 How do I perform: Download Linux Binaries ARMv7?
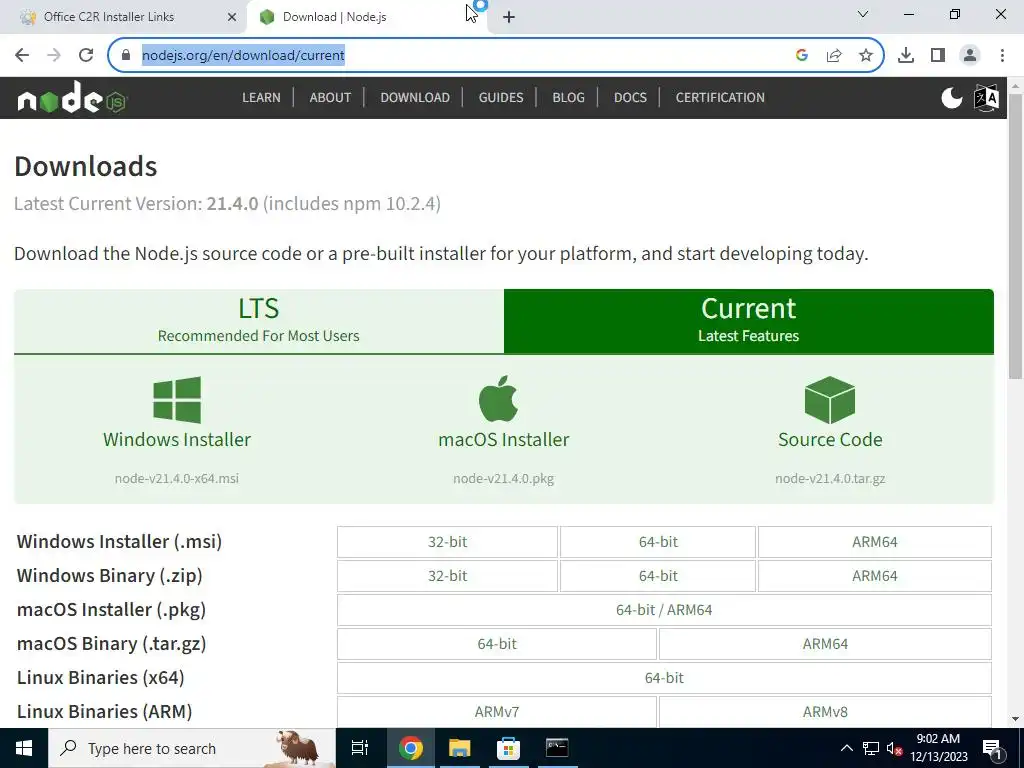[x=497, y=712]
